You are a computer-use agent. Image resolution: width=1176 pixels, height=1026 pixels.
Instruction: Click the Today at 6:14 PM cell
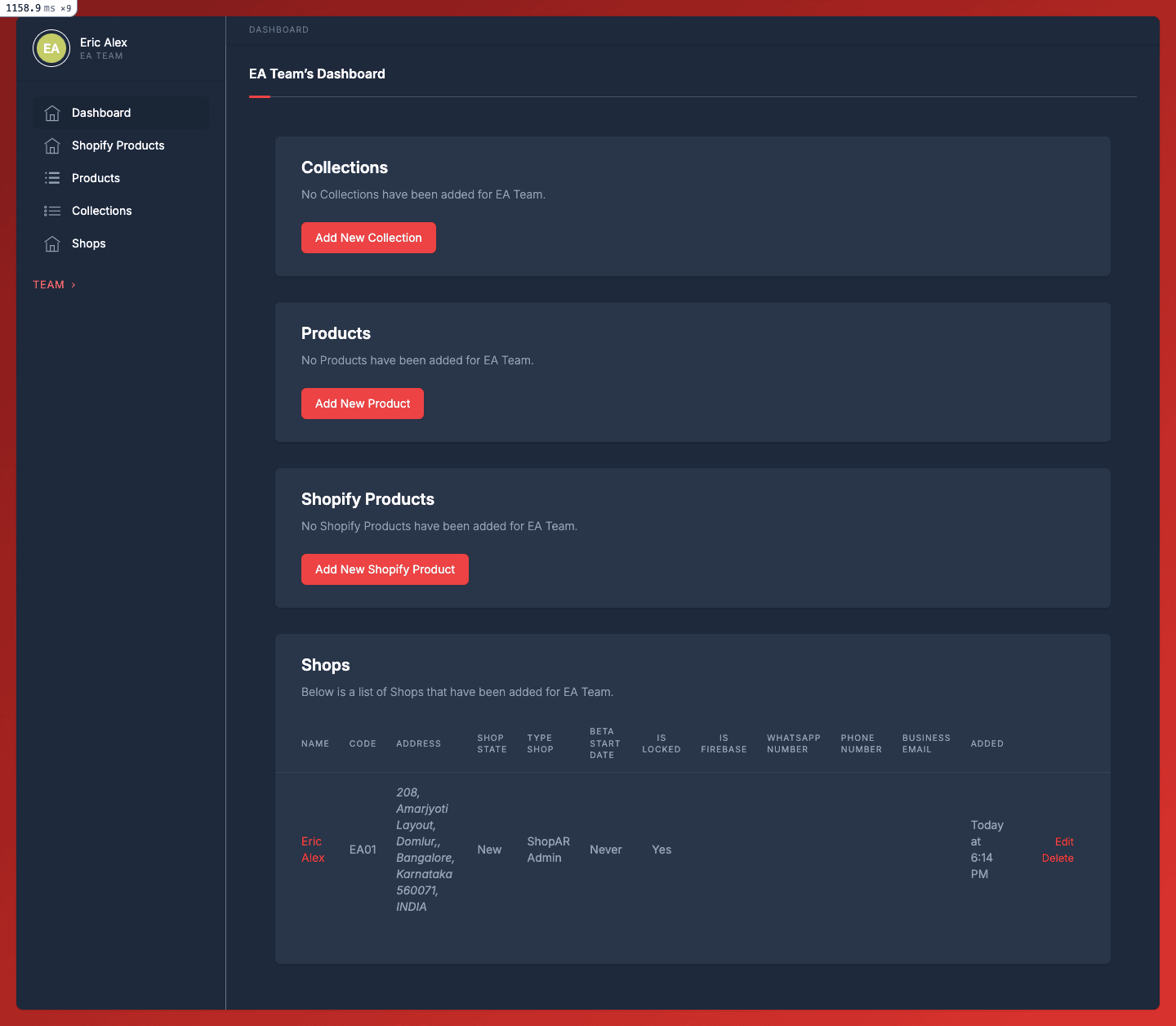point(987,850)
